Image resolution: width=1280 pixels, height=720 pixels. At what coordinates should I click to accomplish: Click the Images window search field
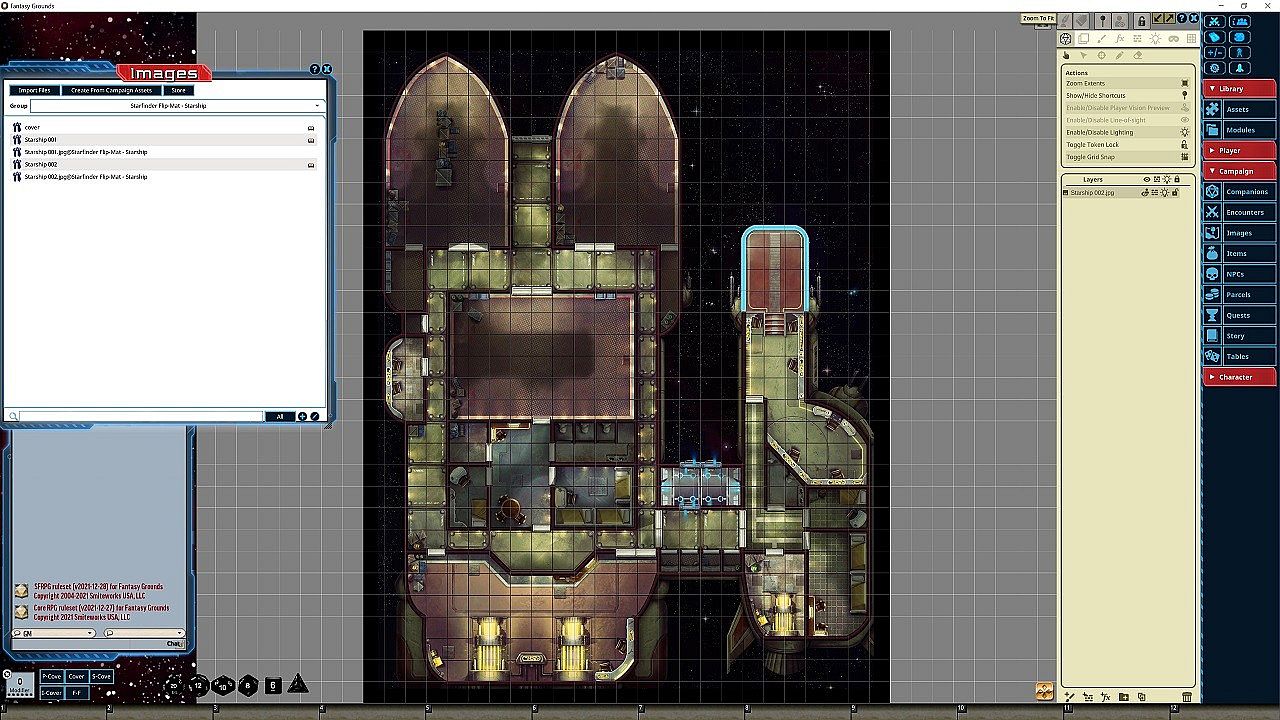point(140,416)
